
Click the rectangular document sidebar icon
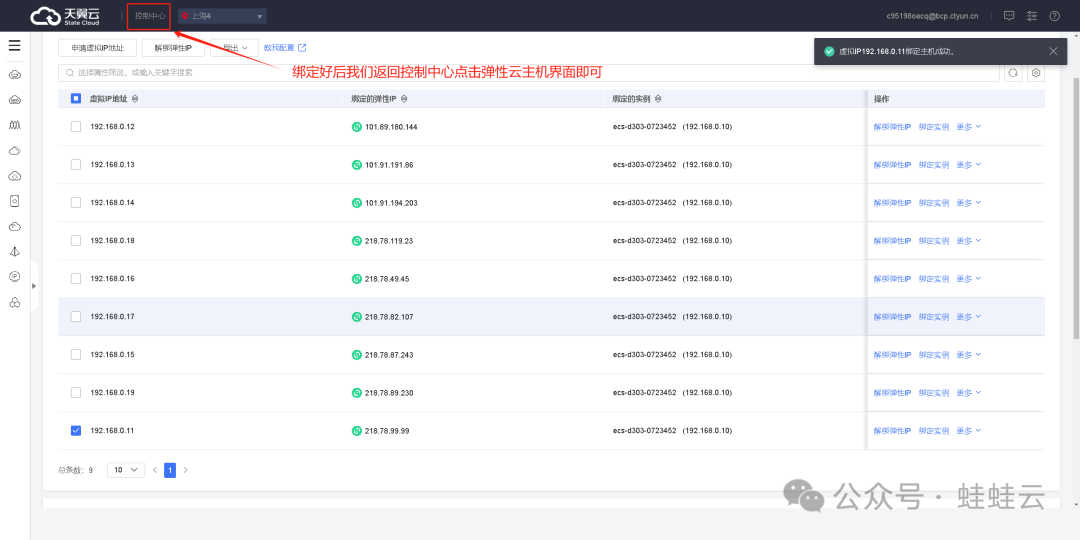(14, 201)
